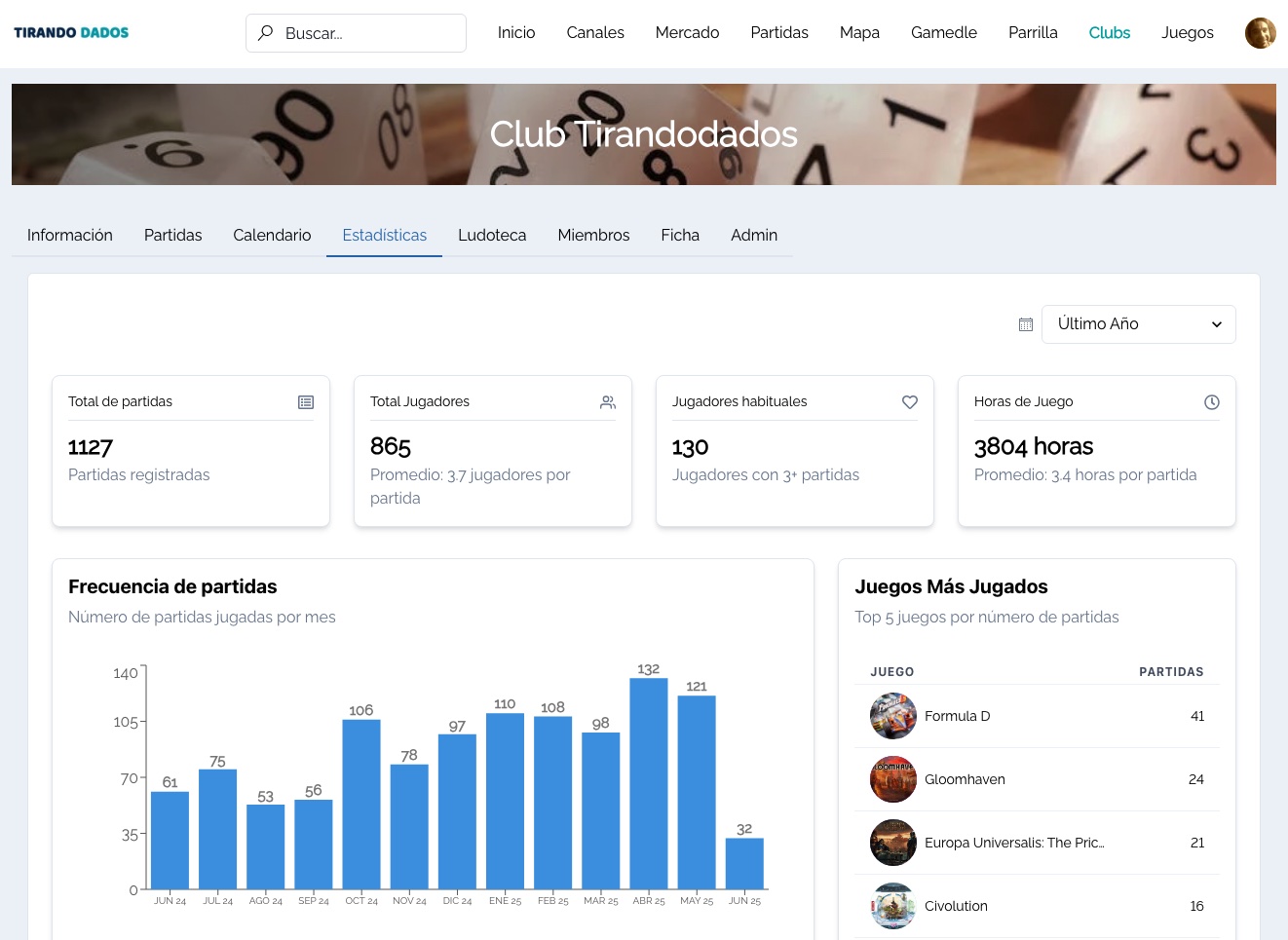This screenshot has height=940, width=1288.
Task: Open the Formula D game link
Action: click(x=957, y=716)
